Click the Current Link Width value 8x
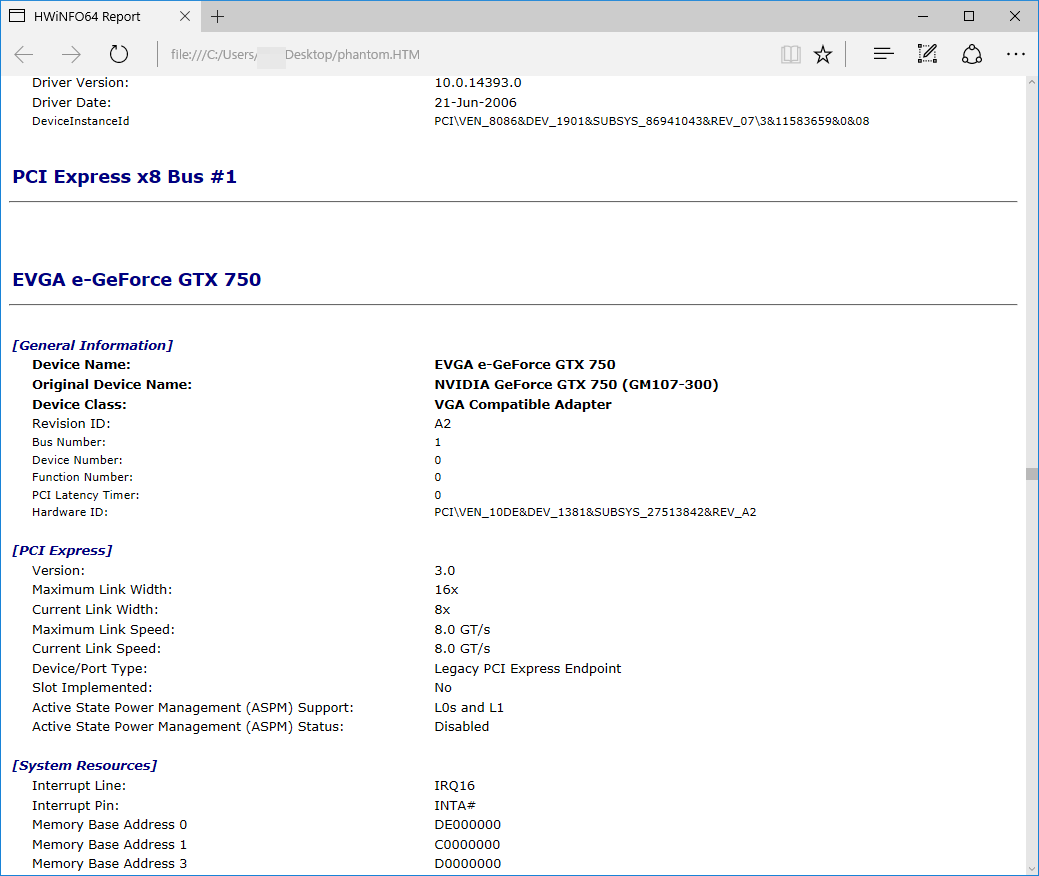This screenshot has height=876, width=1039. pyautogui.click(x=443, y=610)
